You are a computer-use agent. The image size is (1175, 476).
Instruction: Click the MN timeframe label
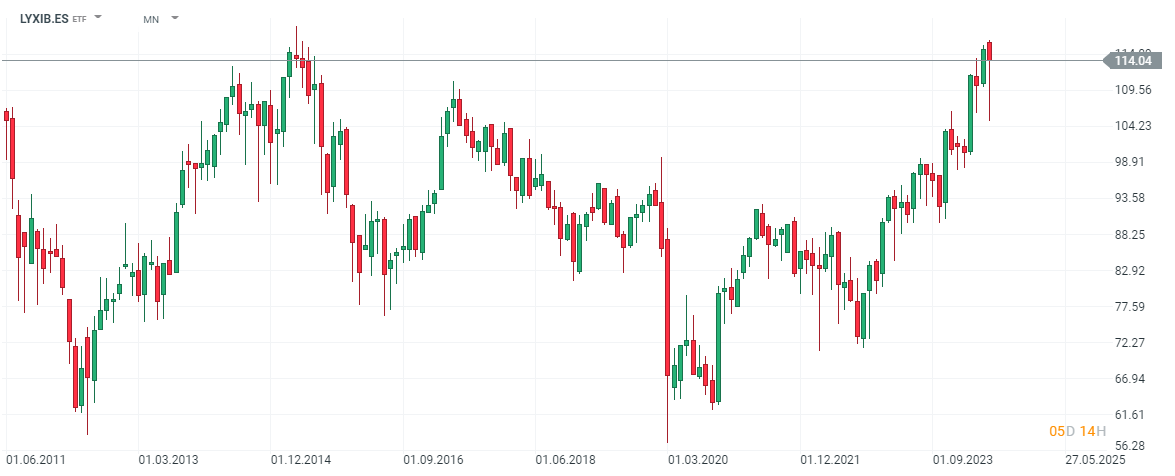pyautogui.click(x=151, y=19)
